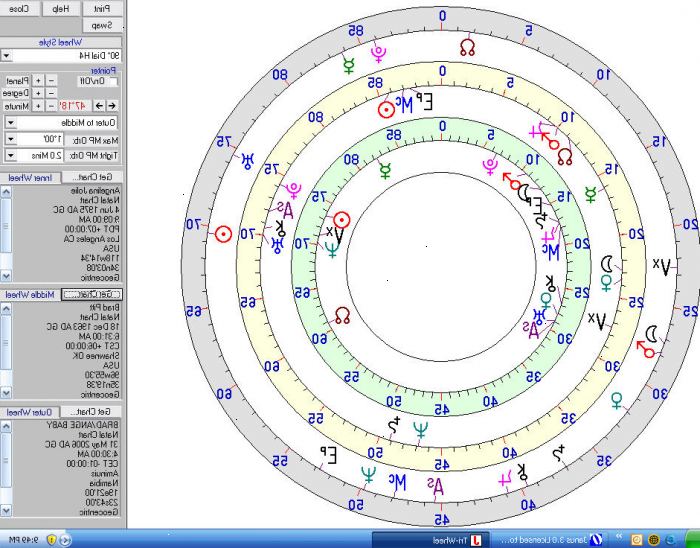Viewport: 700px width, 548px height.
Task: Click the minus button beside Degree
Action: [x=52, y=93]
